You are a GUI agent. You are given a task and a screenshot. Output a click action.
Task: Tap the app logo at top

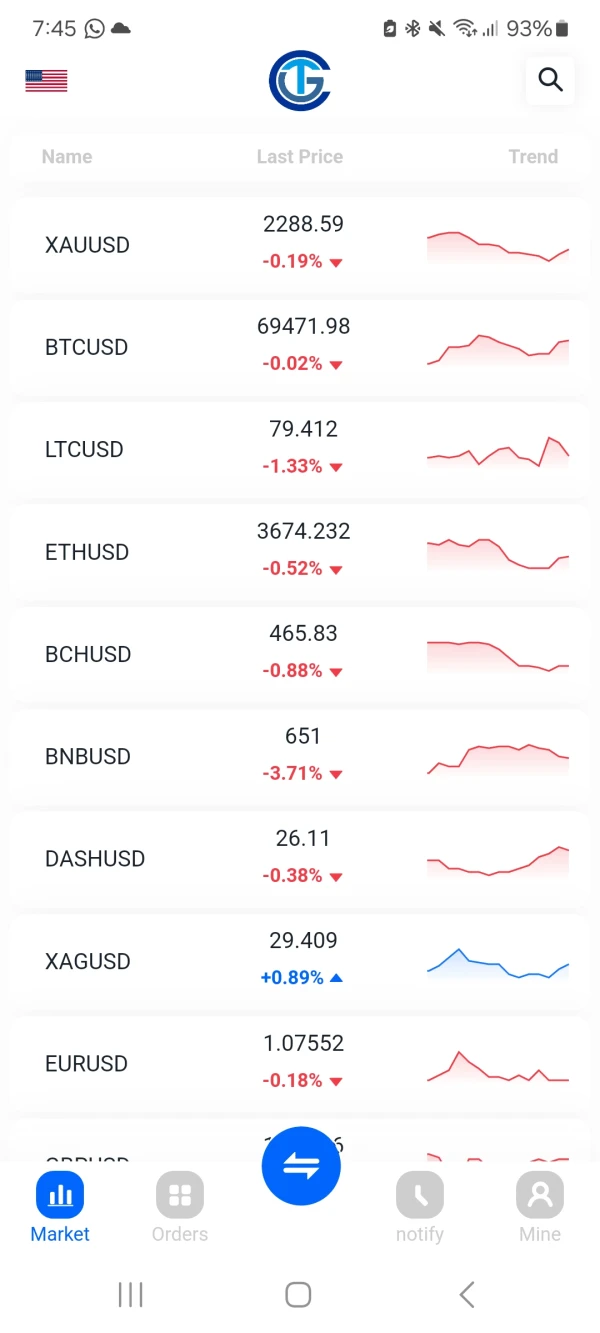tap(300, 81)
